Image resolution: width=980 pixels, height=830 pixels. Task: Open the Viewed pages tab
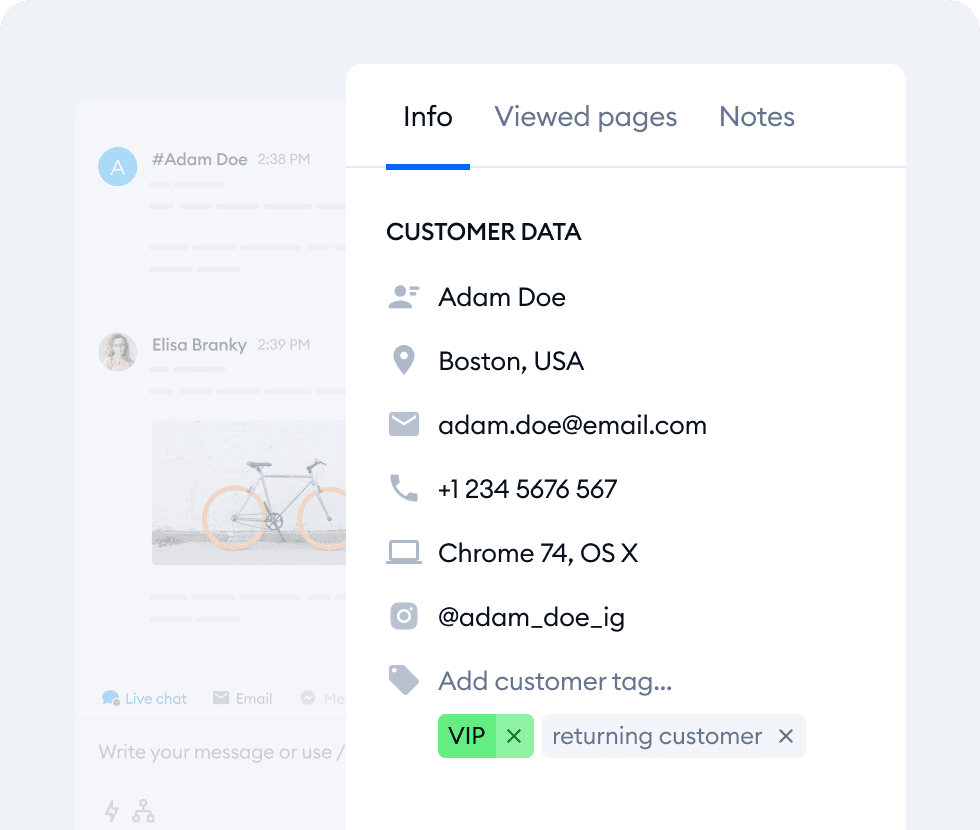pos(586,117)
